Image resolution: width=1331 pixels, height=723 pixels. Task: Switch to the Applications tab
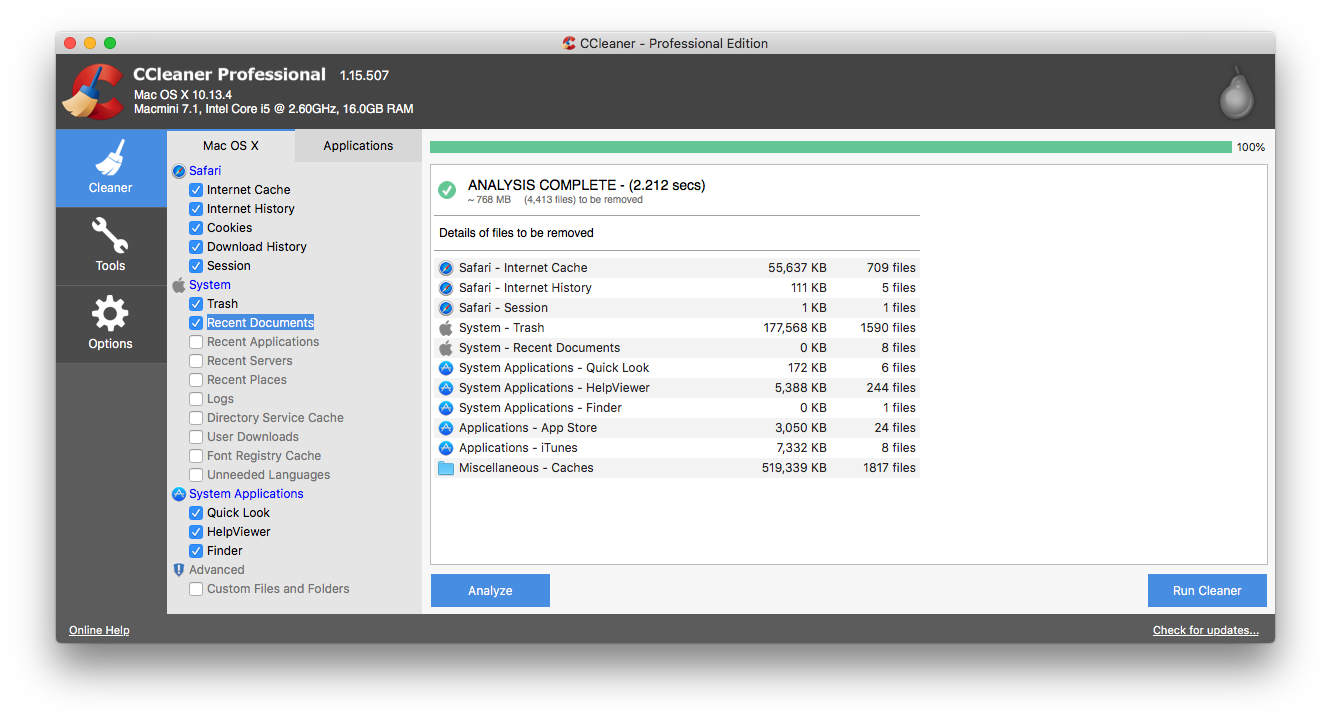(358, 146)
